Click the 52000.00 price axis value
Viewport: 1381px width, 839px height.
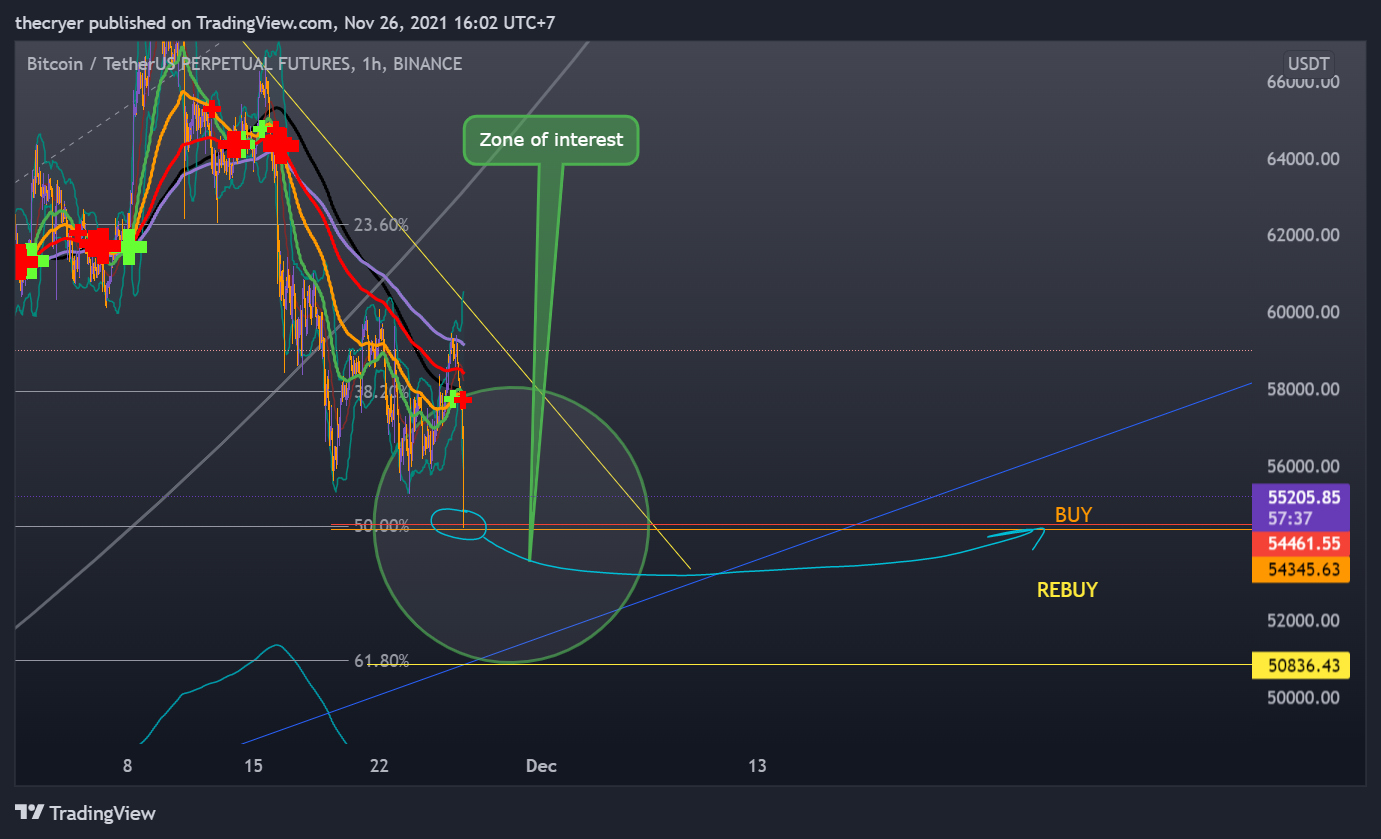tap(1302, 620)
